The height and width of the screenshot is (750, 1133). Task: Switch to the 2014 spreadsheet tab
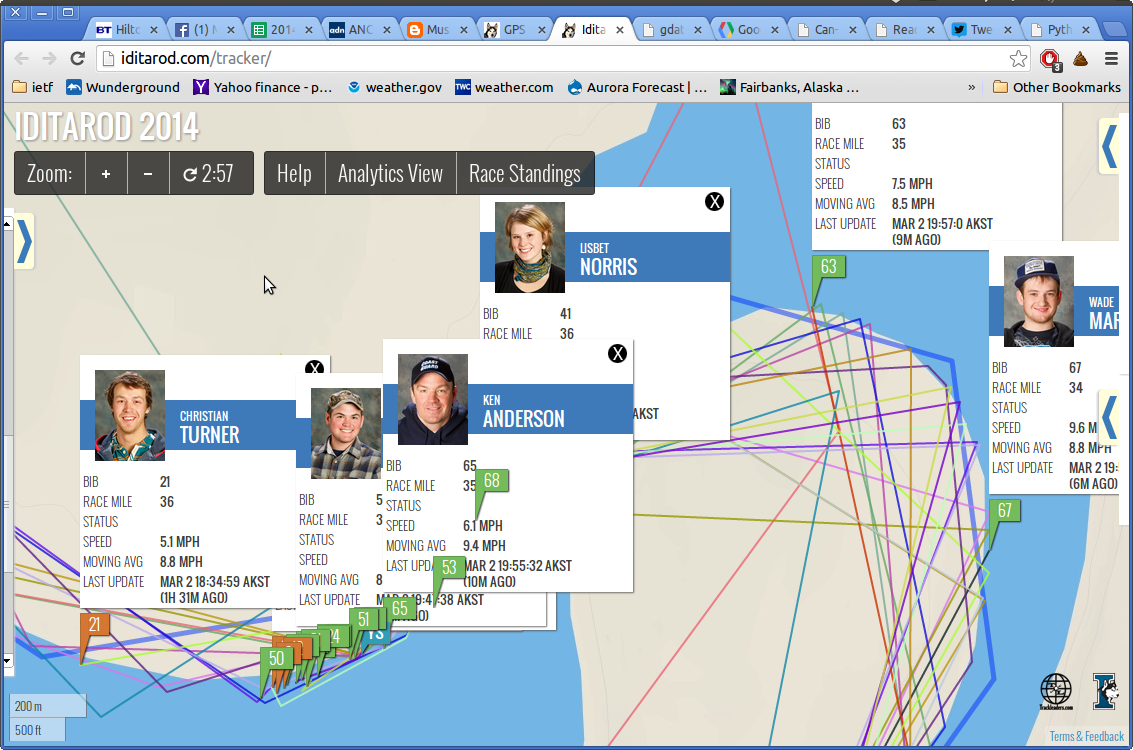(282, 30)
